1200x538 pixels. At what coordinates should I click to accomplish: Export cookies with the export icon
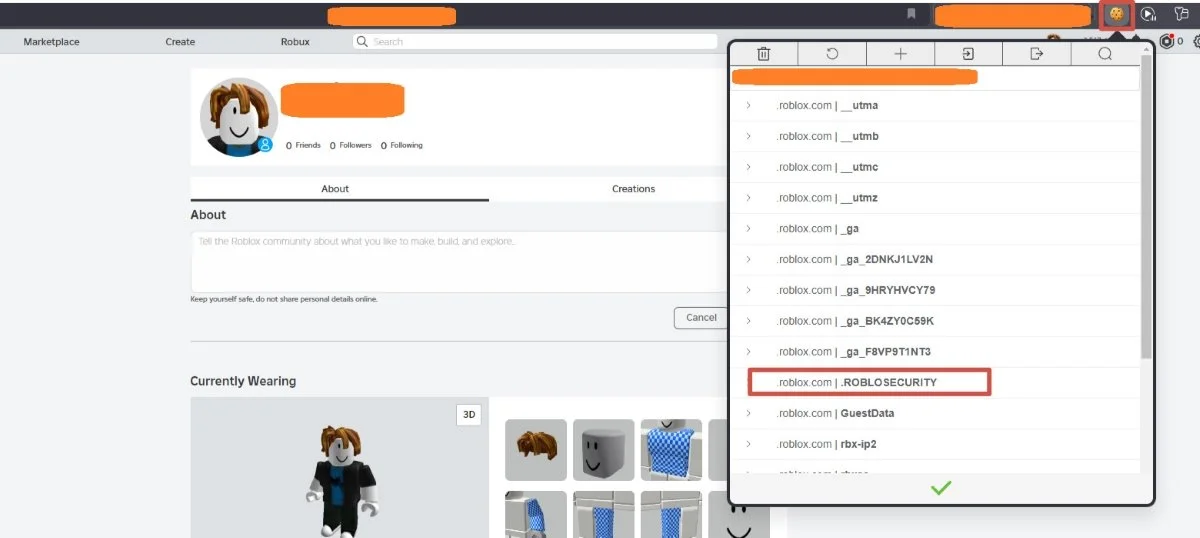[1036, 54]
